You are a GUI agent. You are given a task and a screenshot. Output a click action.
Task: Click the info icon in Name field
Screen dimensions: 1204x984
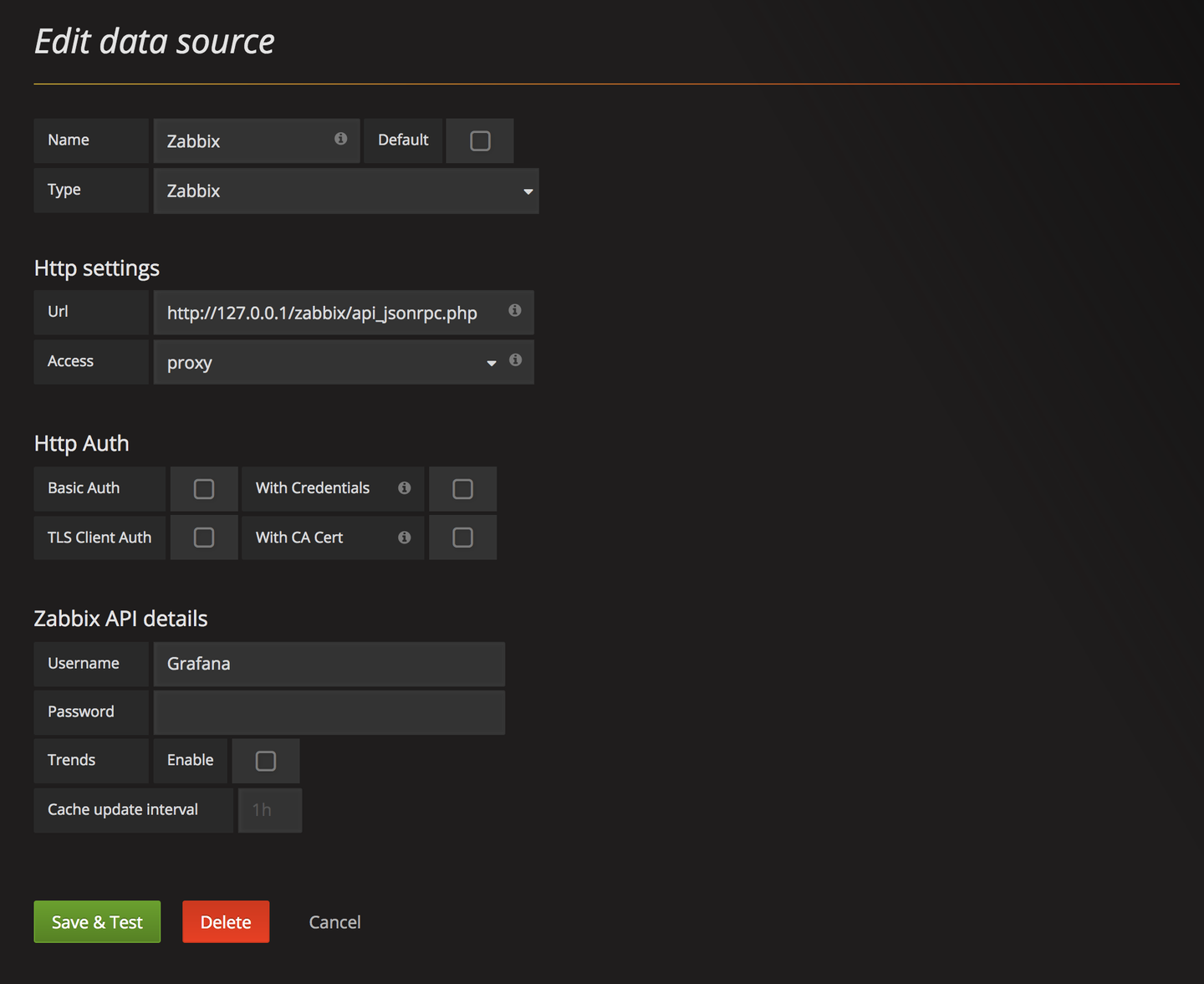click(340, 139)
